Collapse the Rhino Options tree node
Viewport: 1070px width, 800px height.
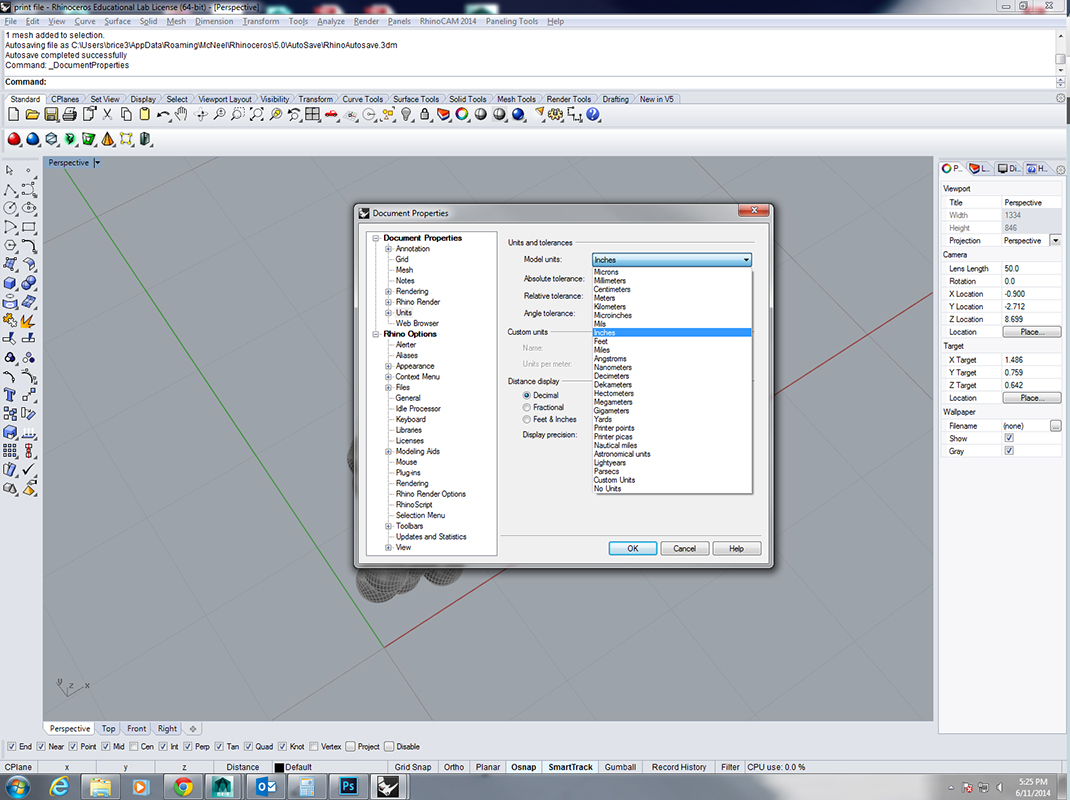(x=376, y=334)
